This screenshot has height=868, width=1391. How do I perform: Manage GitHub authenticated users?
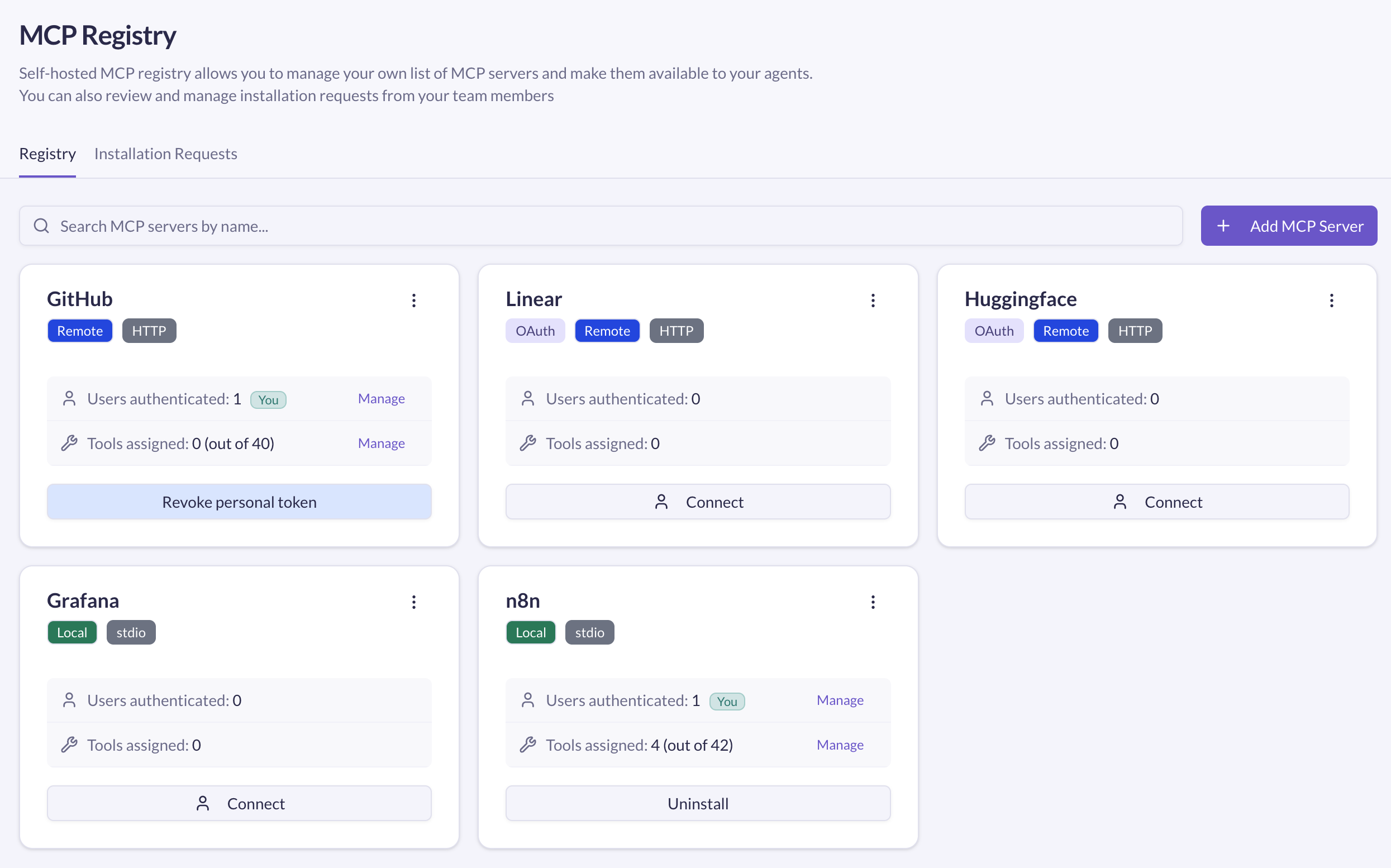381,398
